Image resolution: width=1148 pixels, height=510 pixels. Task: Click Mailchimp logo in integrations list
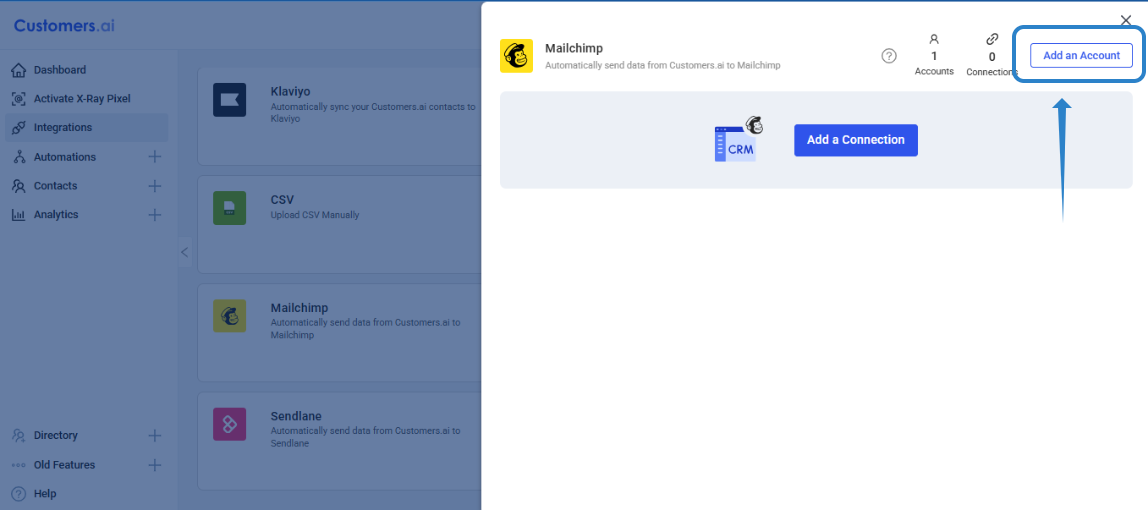tap(230, 316)
